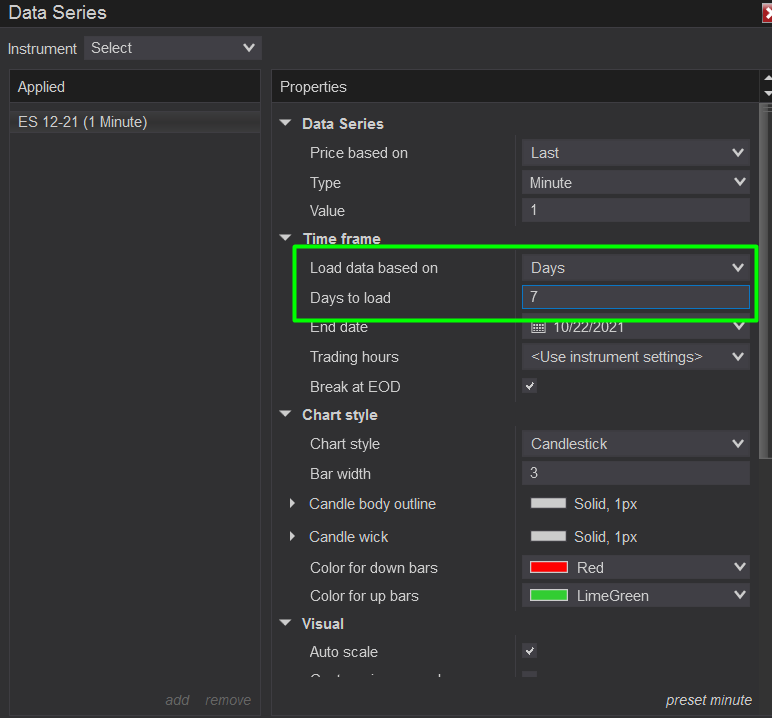Disable the Auto scale checkbox
The image size is (772, 718).
[x=530, y=651]
